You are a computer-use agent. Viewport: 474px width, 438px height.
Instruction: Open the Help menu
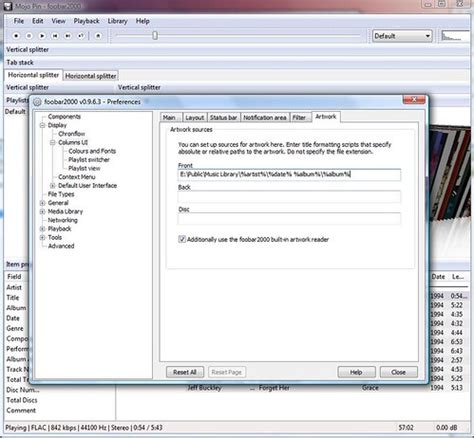(142, 21)
